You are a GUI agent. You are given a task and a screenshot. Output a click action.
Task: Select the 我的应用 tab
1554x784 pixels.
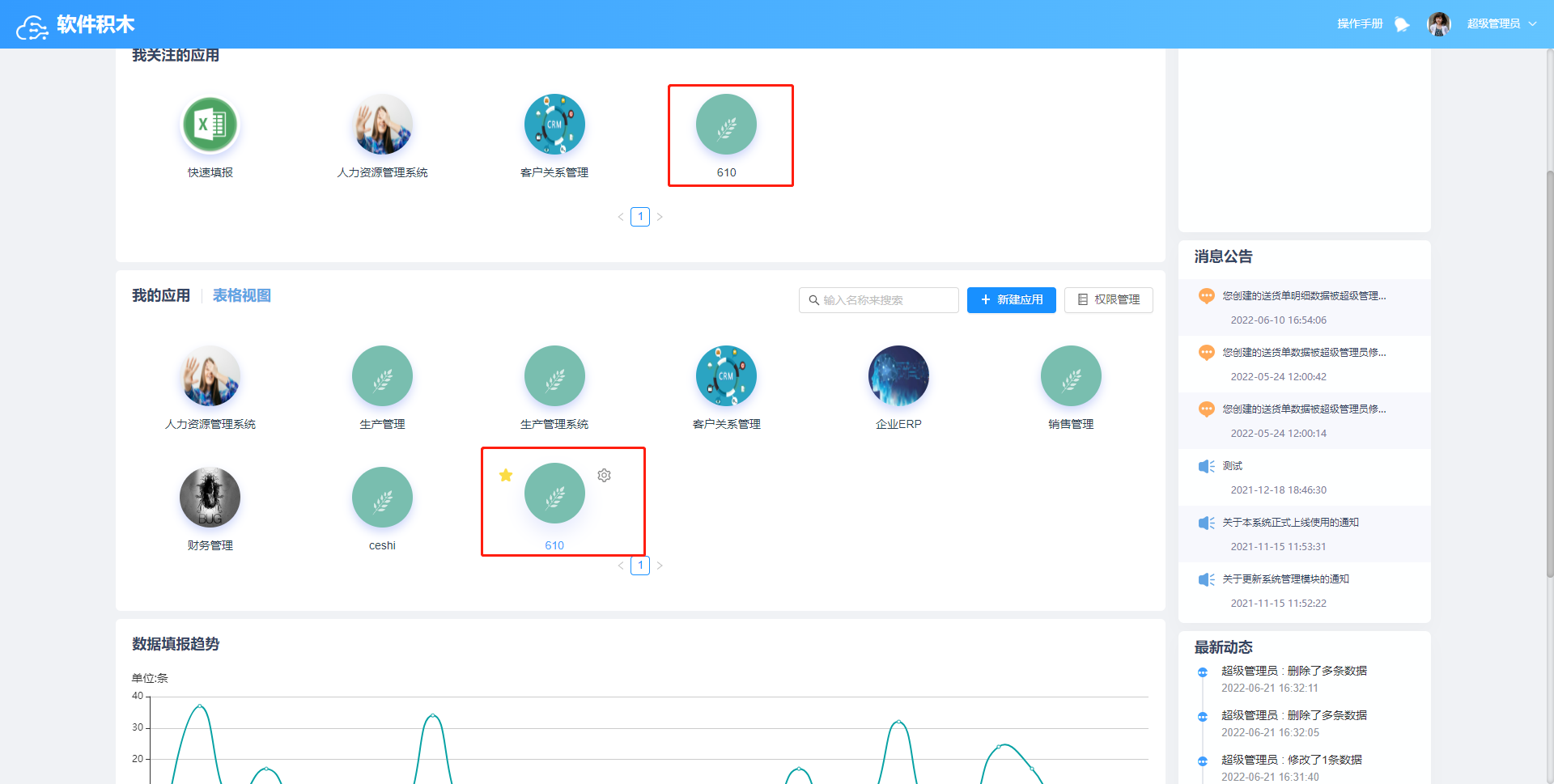pyautogui.click(x=161, y=295)
